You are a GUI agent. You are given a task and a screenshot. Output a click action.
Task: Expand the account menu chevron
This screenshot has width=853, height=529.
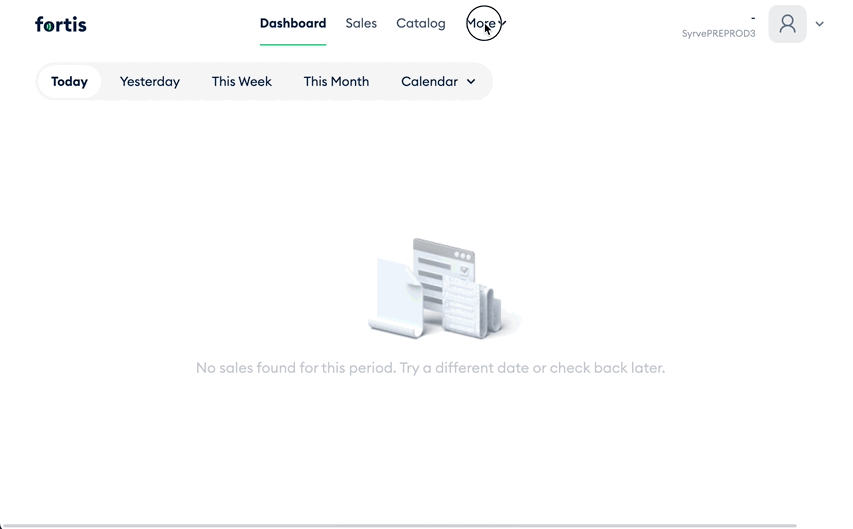[819, 24]
